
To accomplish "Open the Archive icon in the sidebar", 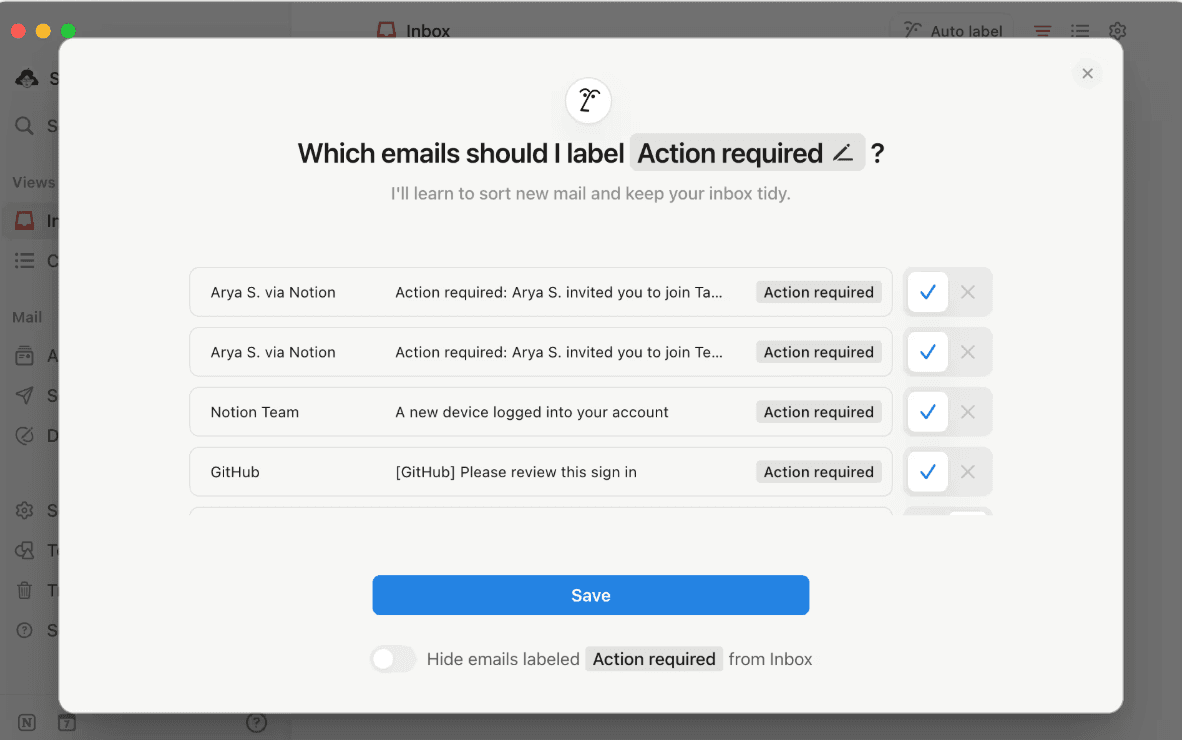I will coord(25,355).
